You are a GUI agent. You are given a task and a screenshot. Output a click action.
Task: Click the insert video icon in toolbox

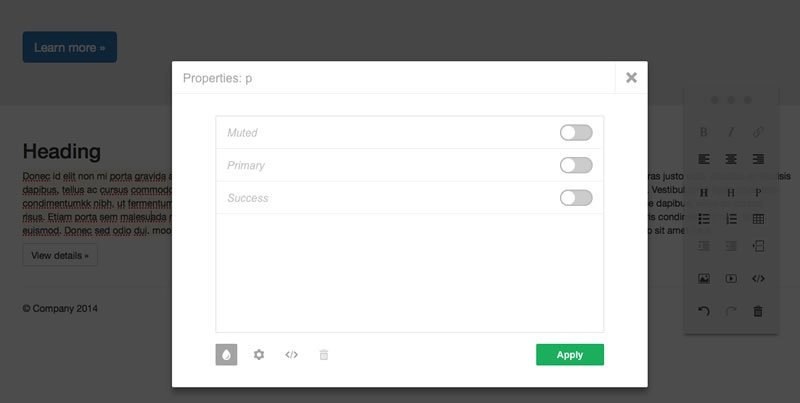[x=731, y=279]
